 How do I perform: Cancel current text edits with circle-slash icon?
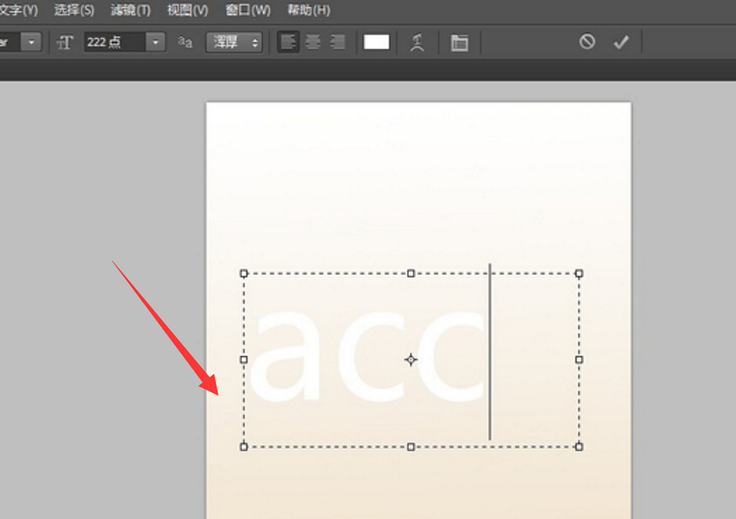(x=587, y=42)
